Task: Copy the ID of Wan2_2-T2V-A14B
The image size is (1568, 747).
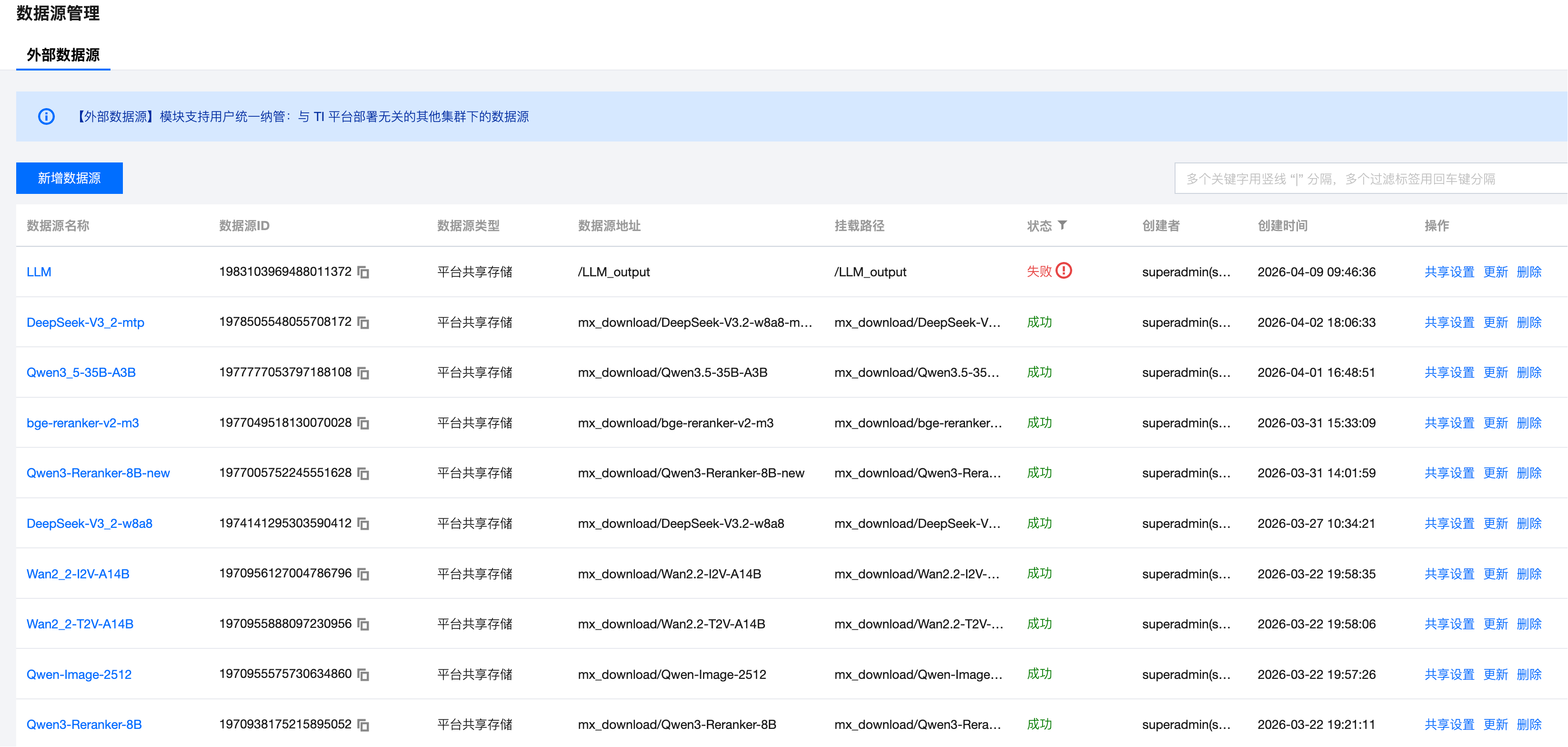Action: (x=363, y=624)
